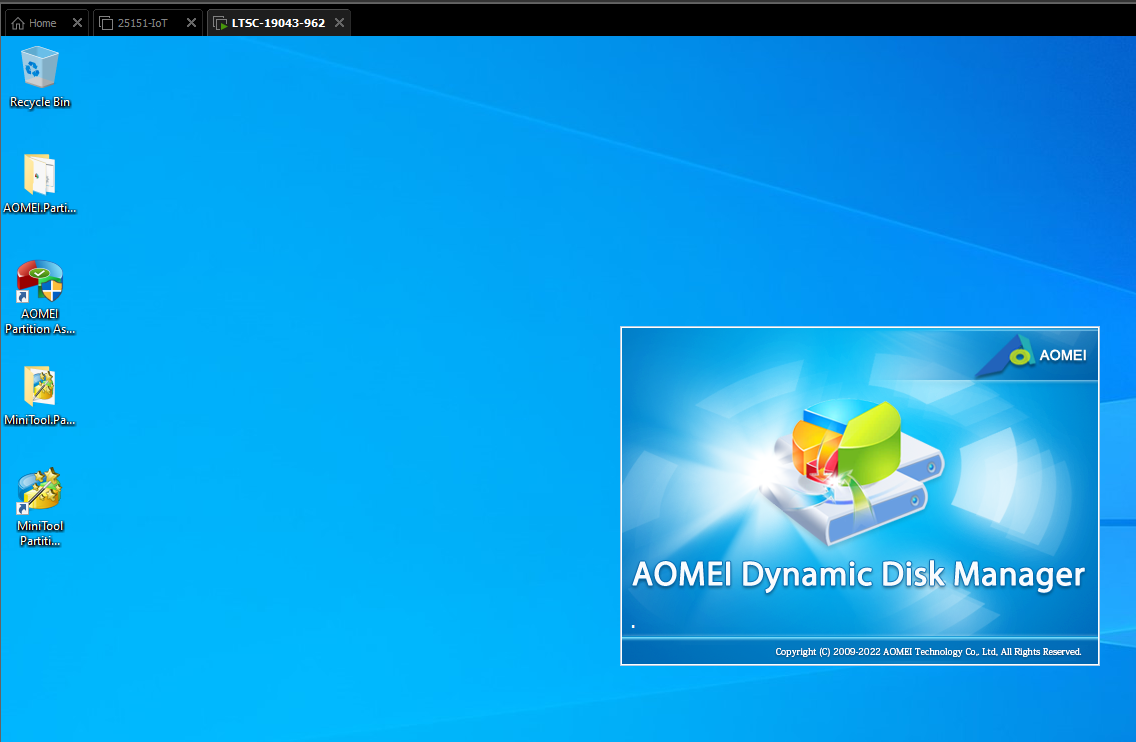Select the AOMEI.Parti... folder icon

[x=40, y=184]
